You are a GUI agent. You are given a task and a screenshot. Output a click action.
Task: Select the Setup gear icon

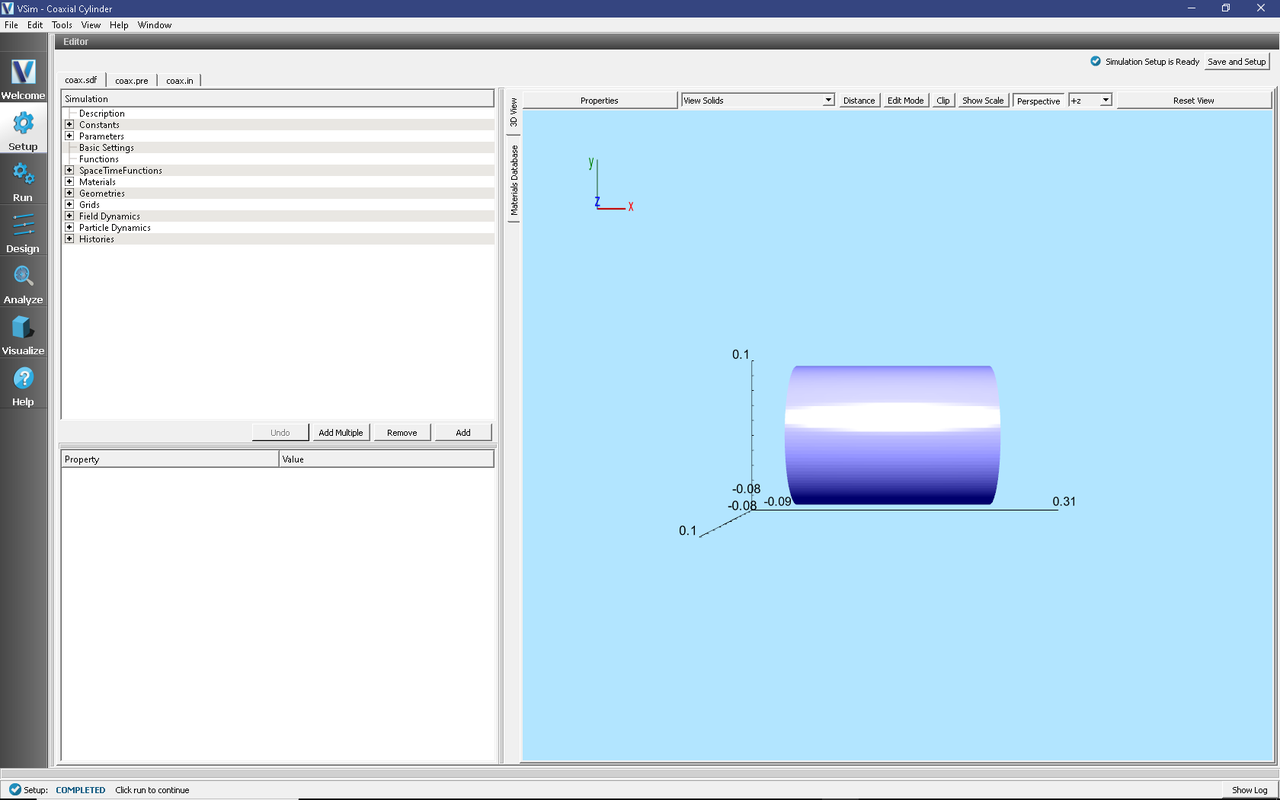click(x=23, y=125)
